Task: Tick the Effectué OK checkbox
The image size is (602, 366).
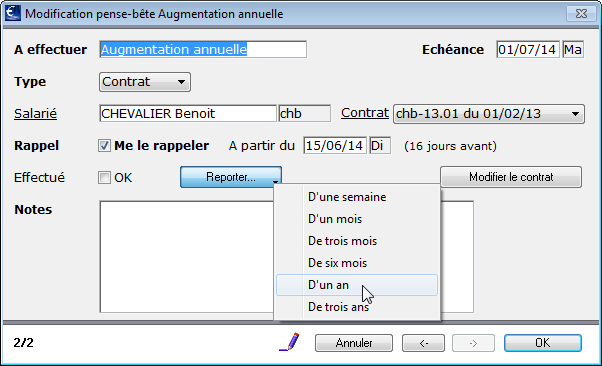Action: pyautogui.click(x=104, y=177)
